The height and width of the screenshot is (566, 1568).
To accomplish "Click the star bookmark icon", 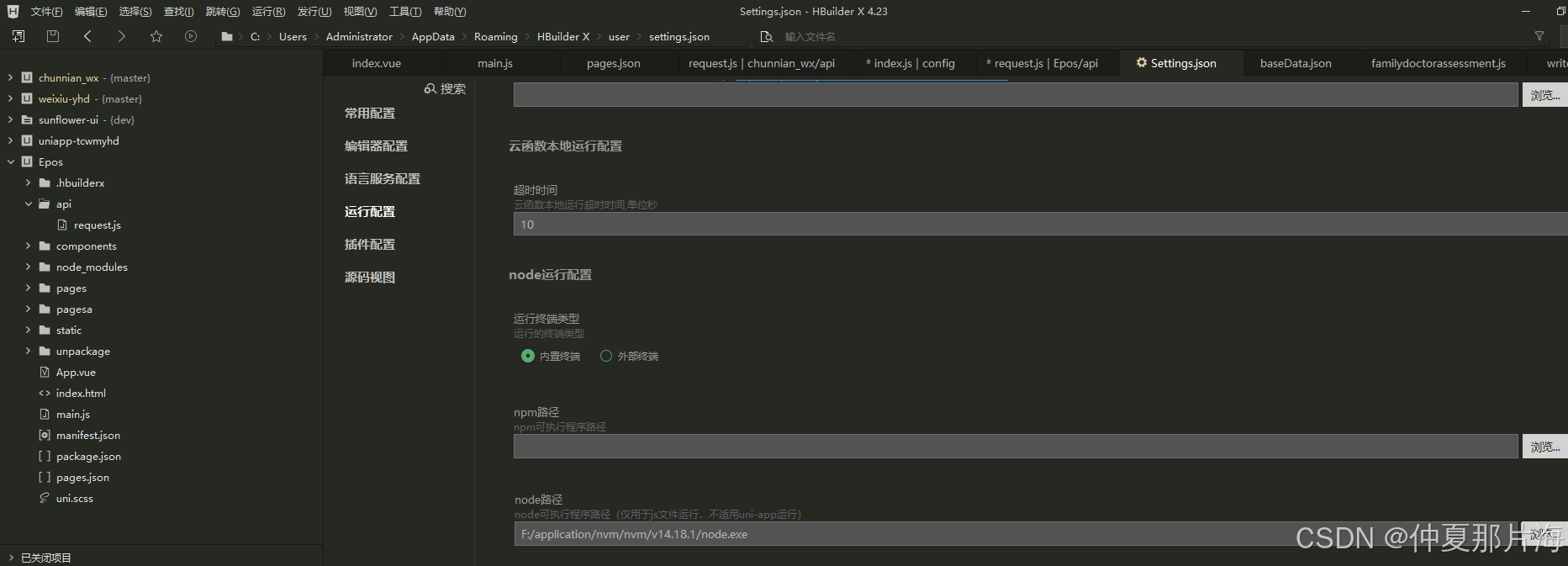I will (x=156, y=36).
